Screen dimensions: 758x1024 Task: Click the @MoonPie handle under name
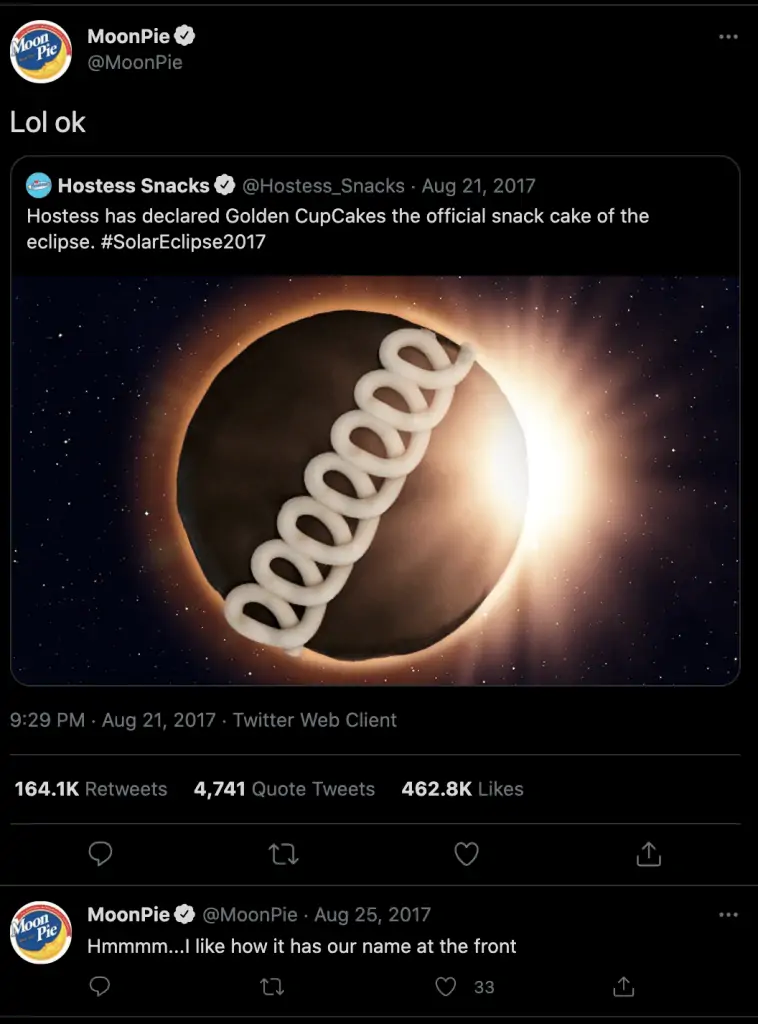tap(134, 62)
